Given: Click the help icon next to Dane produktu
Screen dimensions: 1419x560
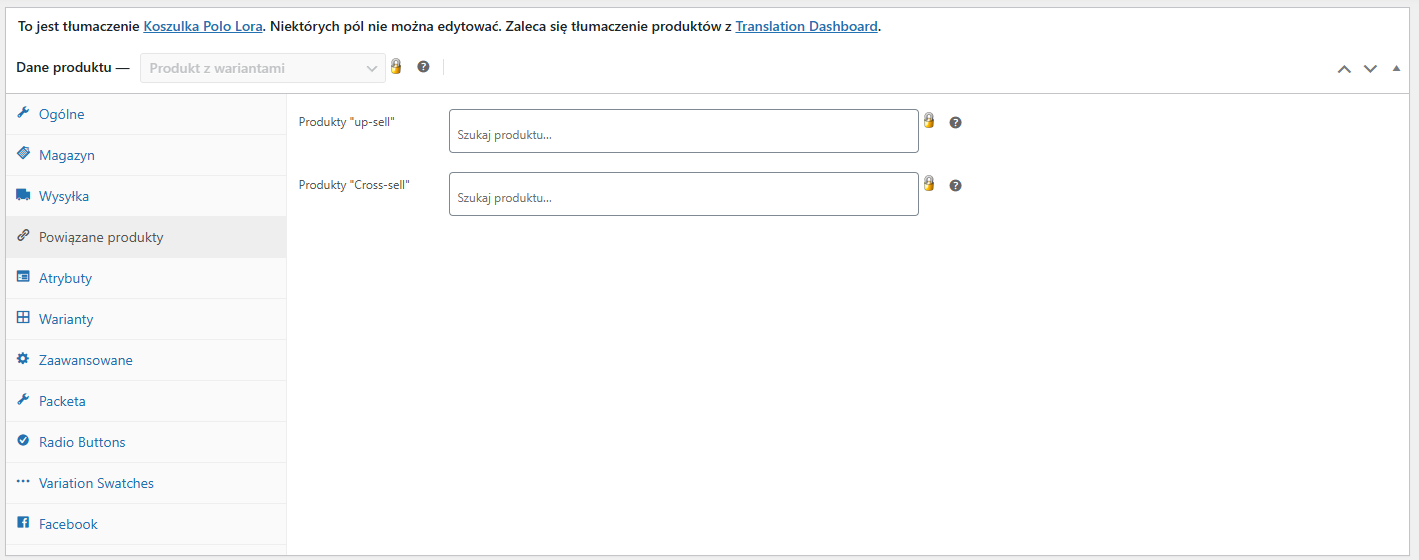Looking at the screenshot, I should (x=423, y=67).
